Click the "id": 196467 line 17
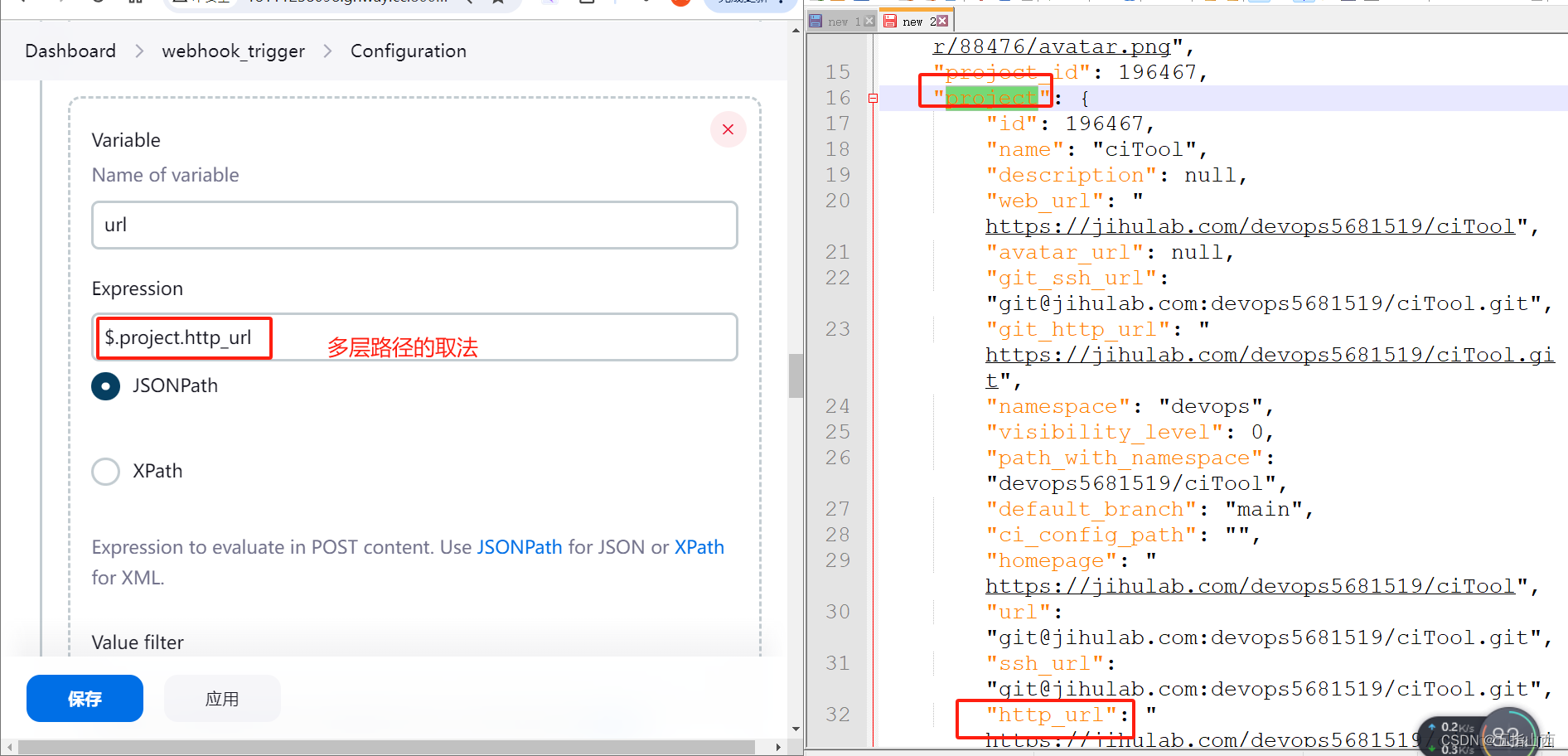Viewport: 1568px width, 756px height. tap(1070, 124)
